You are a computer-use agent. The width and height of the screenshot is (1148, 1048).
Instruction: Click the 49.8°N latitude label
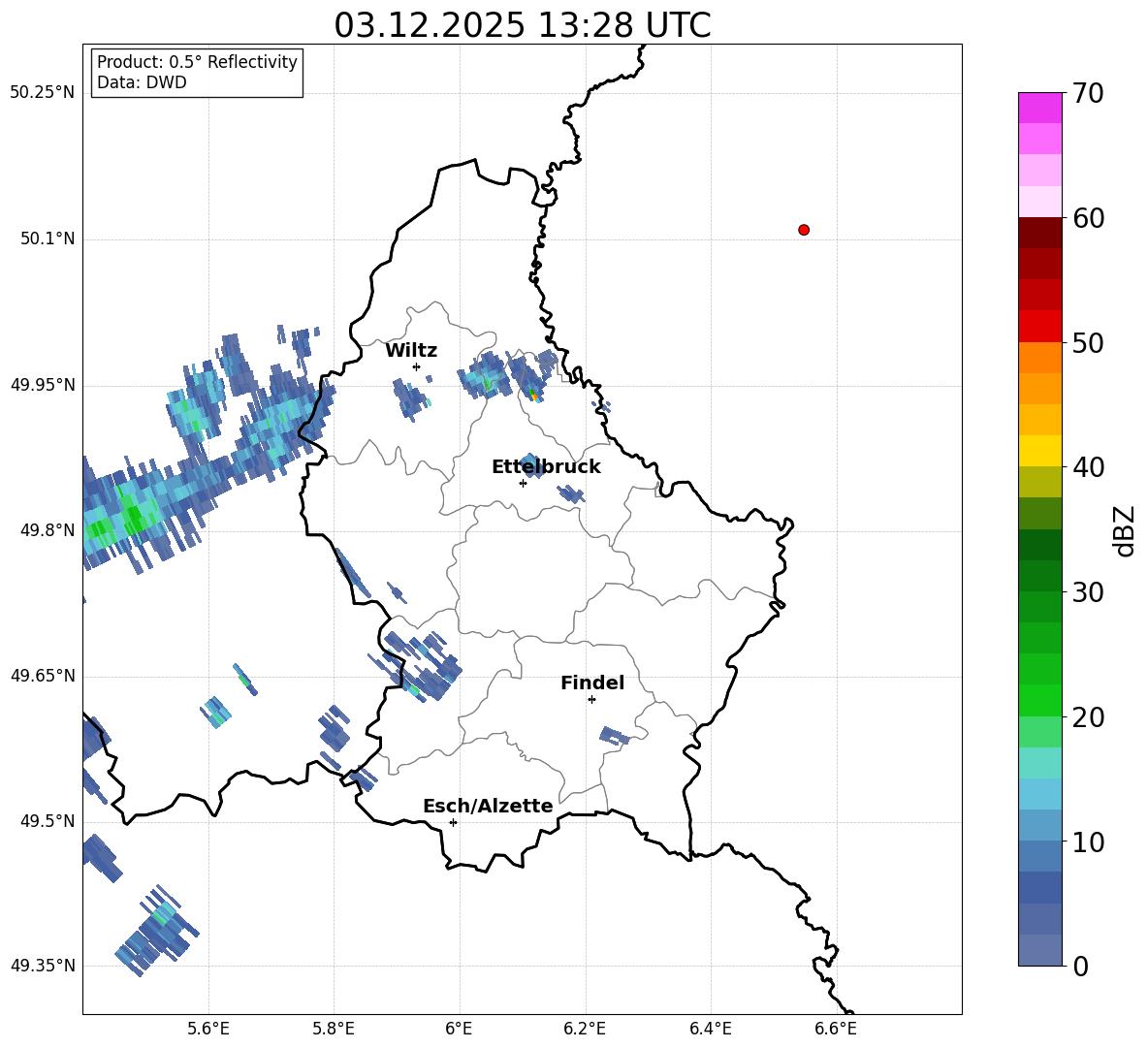click(48, 530)
